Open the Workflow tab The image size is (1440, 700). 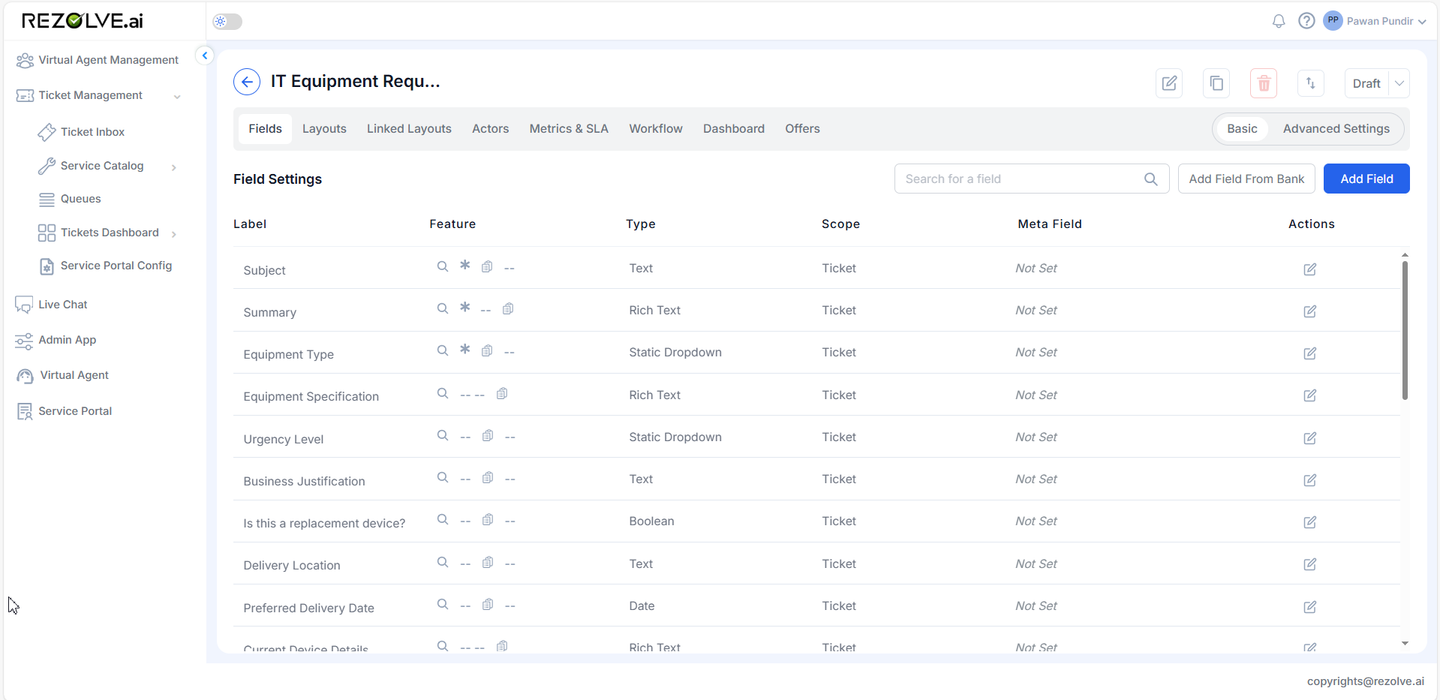click(x=656, y=128)
